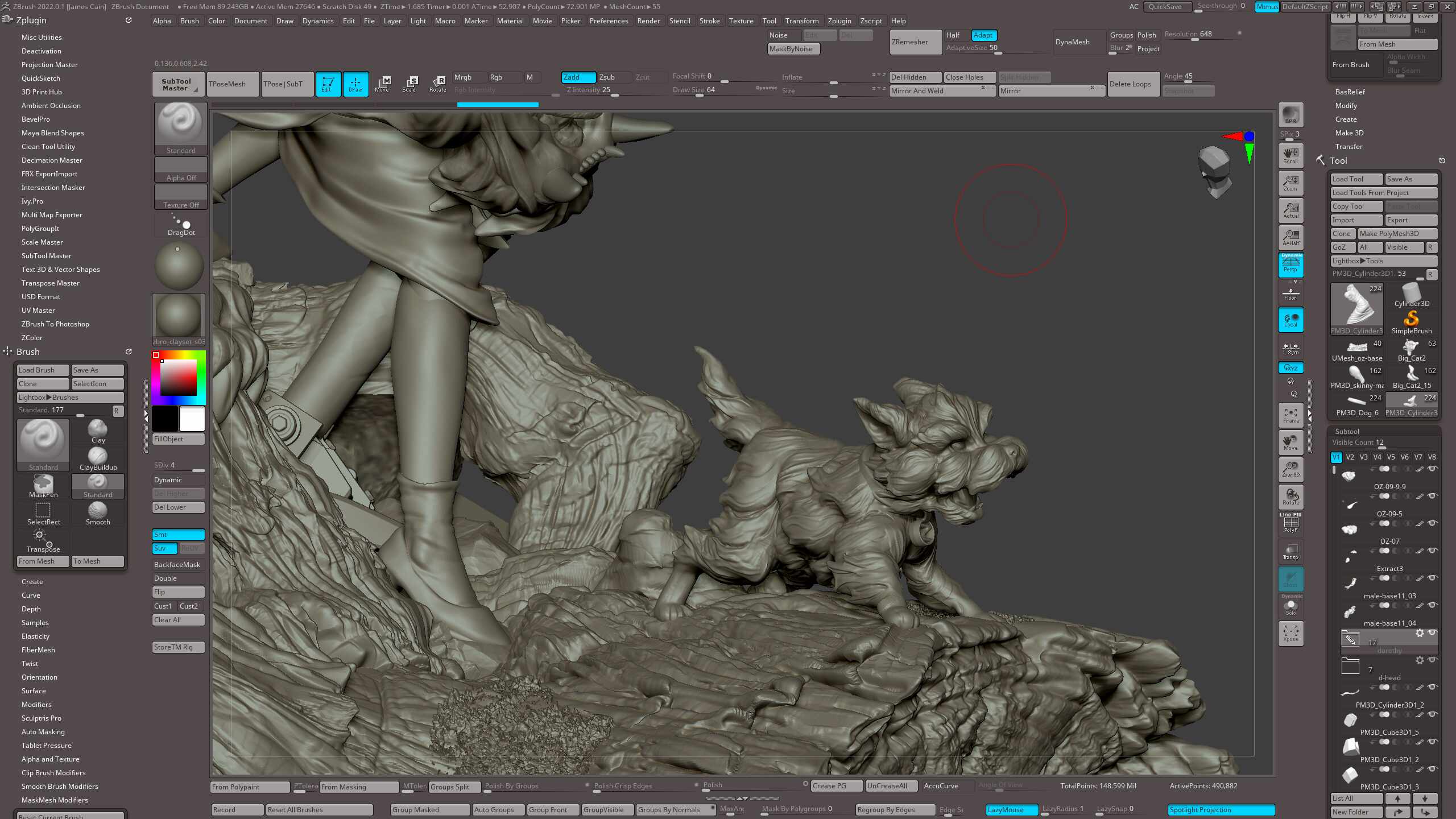This screenshot has height=819, width=1456.
Task: Click the Make PolyMesh3D button
Action: point(1397,233)
